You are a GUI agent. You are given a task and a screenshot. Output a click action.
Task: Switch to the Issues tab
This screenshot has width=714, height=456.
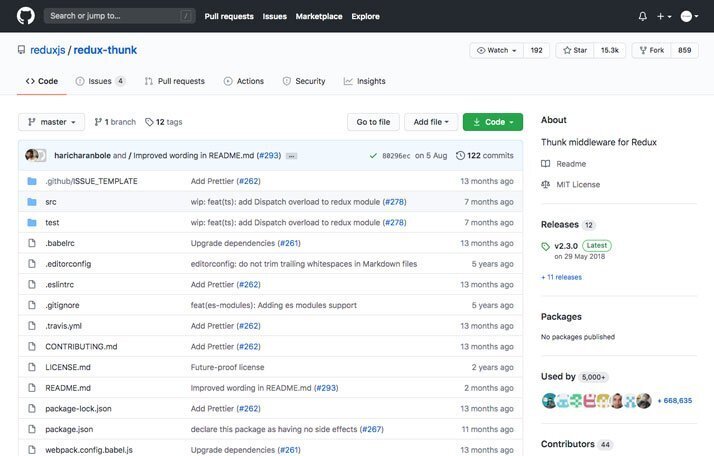100,81
